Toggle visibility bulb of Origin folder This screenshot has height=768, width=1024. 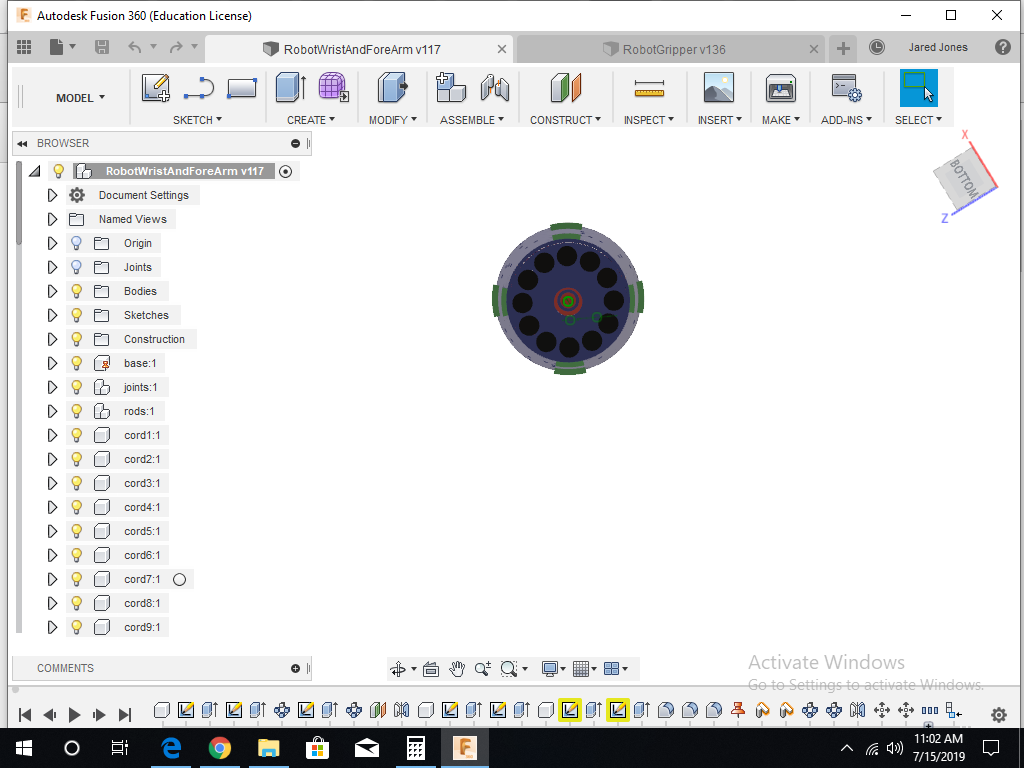click(x=76, y=244)
